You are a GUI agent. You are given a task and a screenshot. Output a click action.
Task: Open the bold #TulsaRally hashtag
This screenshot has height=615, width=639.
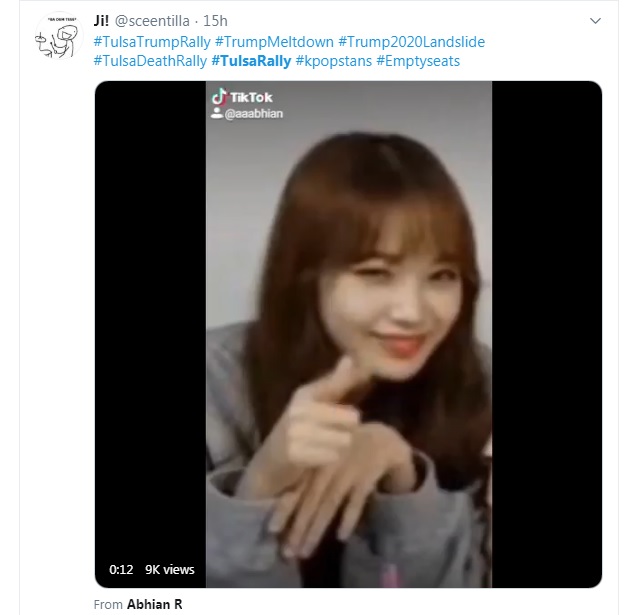coord(251,61)
